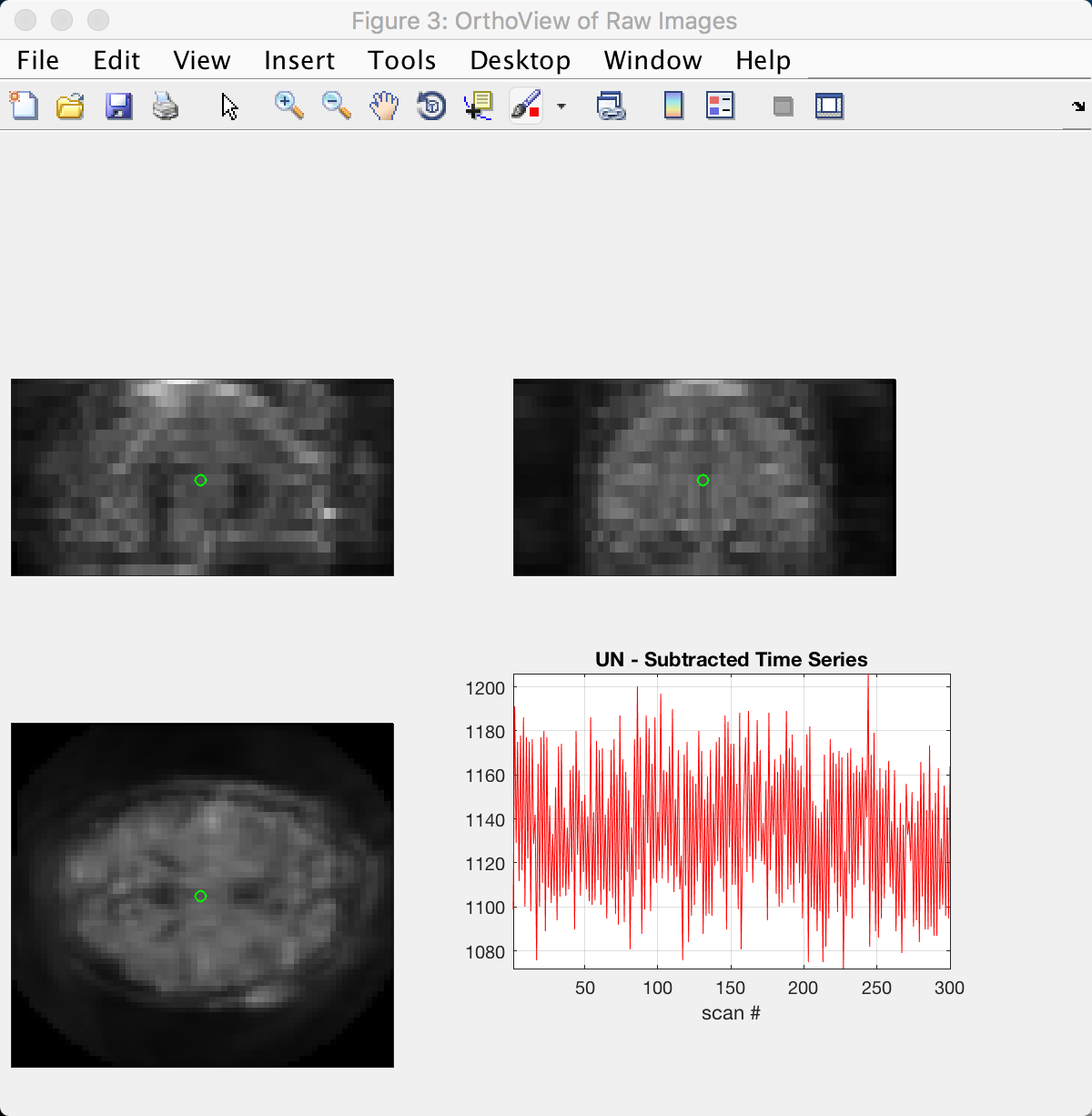Open the Window menu
The height and width of the screenshot is (1116, 1092).
(652, 60)
